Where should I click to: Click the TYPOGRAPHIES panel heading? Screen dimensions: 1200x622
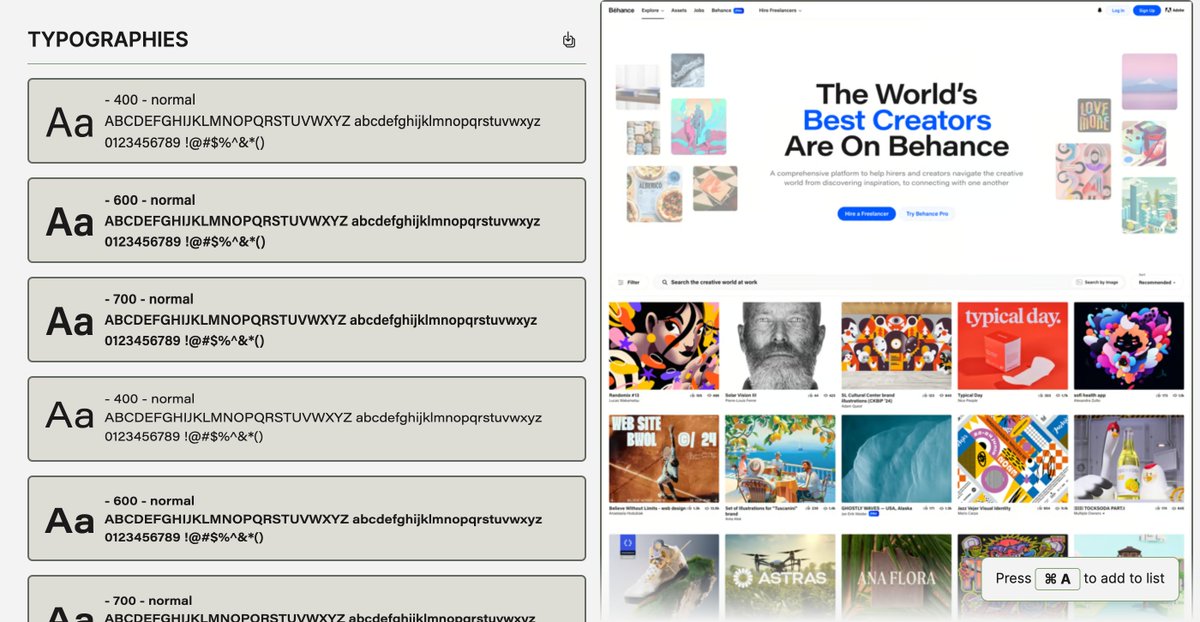pyautogui.click(x=108, y=40)
